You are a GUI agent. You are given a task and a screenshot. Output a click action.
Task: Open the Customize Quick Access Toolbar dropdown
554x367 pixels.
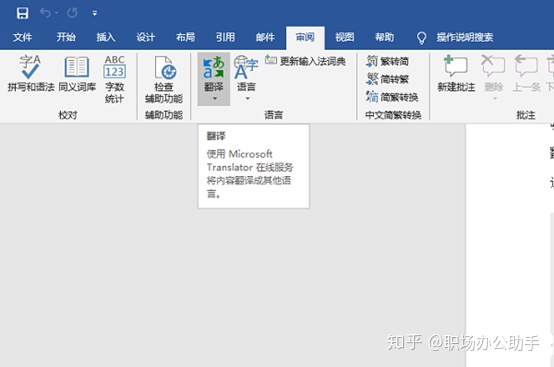point(94,13)
